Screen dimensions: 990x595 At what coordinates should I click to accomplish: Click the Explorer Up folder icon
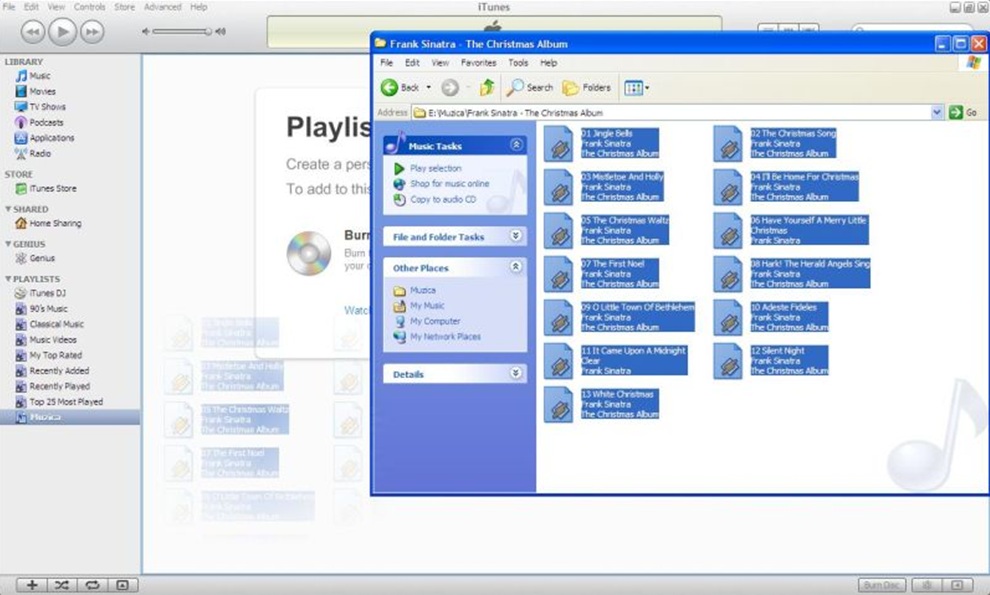point(486,88)
